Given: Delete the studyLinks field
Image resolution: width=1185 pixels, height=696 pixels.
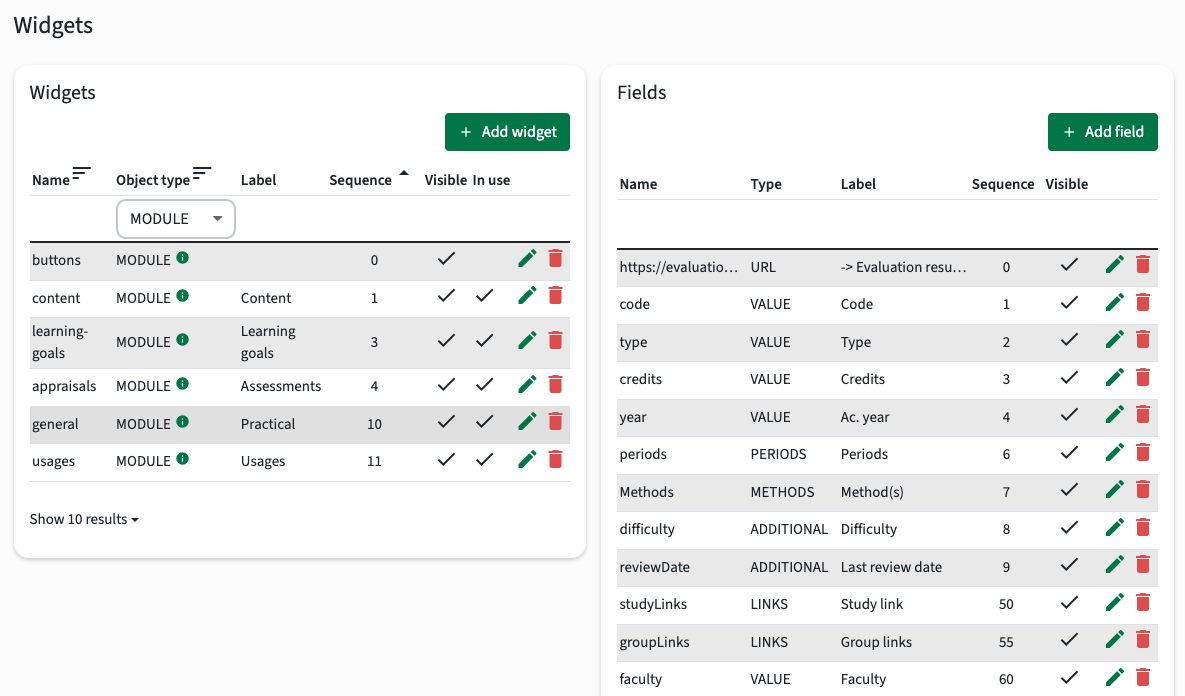Looking at the screenshot, I should tap(1143, 602).
